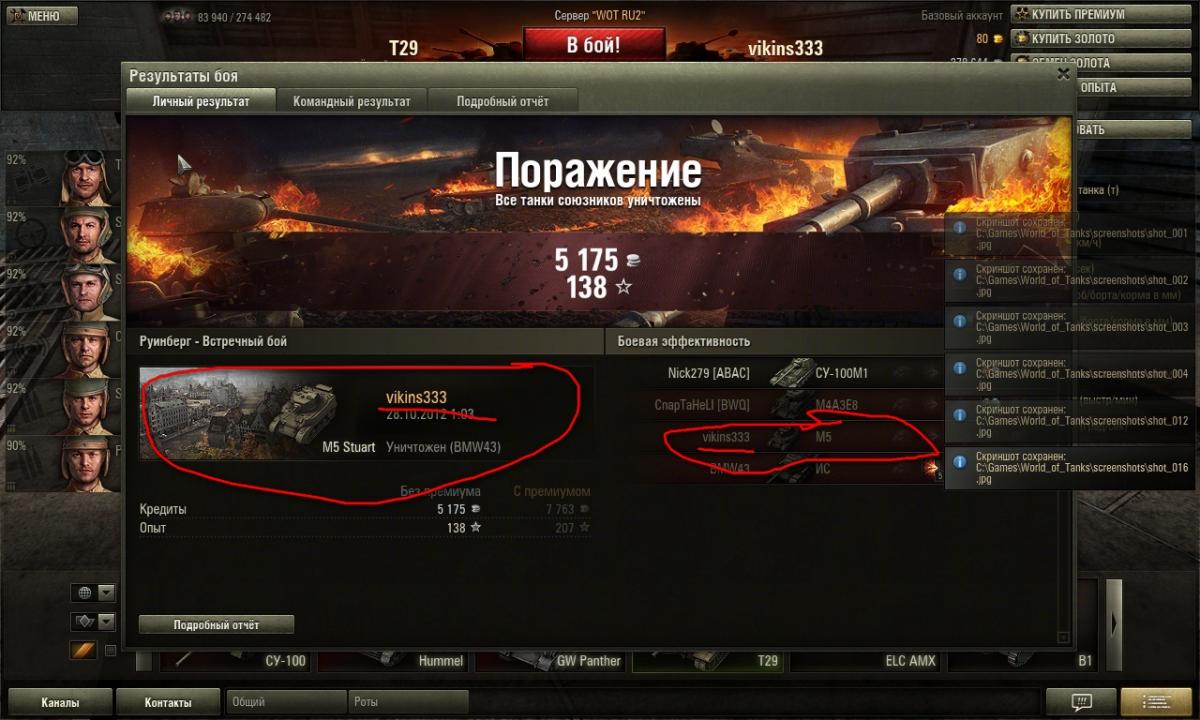Click the yellow notification center icon
1200x720 pixels.
click(1156, 702)
